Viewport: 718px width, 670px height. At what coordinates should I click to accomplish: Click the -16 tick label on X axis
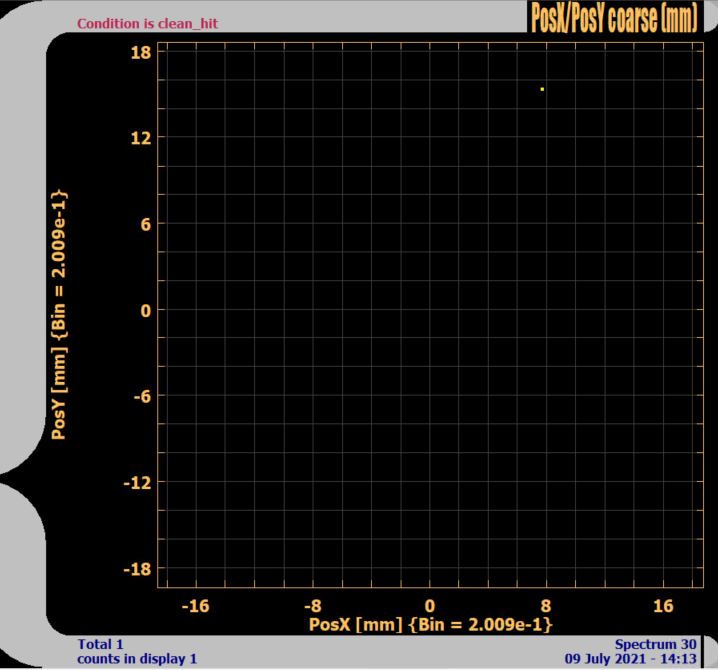(x=195, y=605)
